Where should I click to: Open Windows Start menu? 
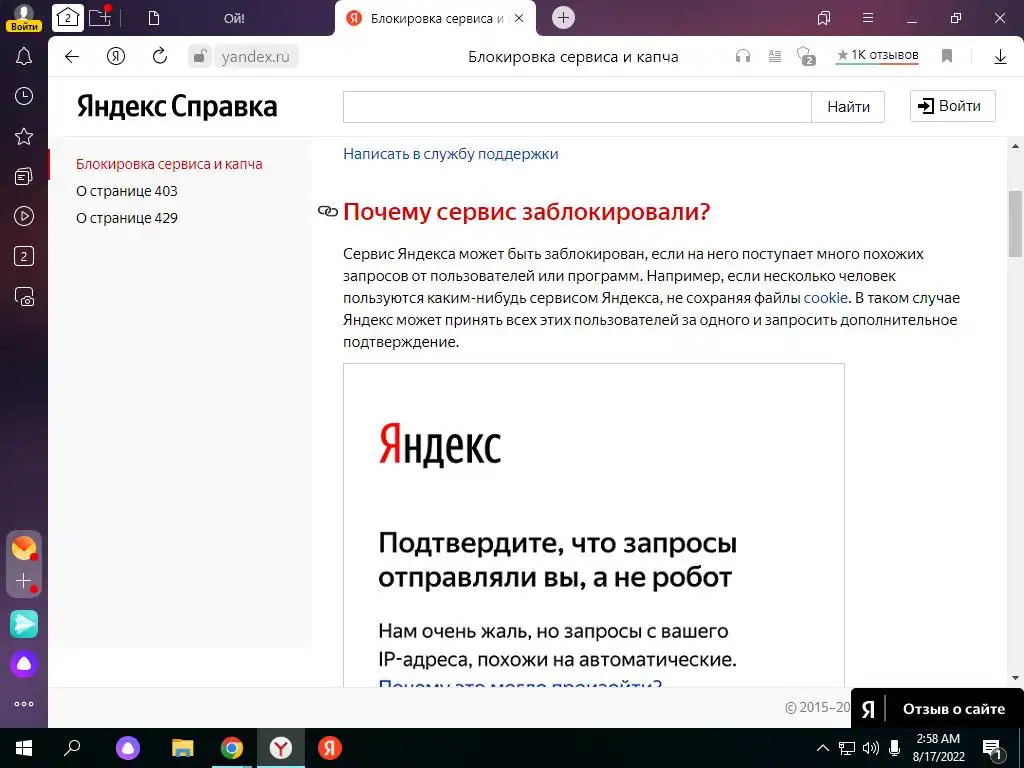(x=24, y=748)
